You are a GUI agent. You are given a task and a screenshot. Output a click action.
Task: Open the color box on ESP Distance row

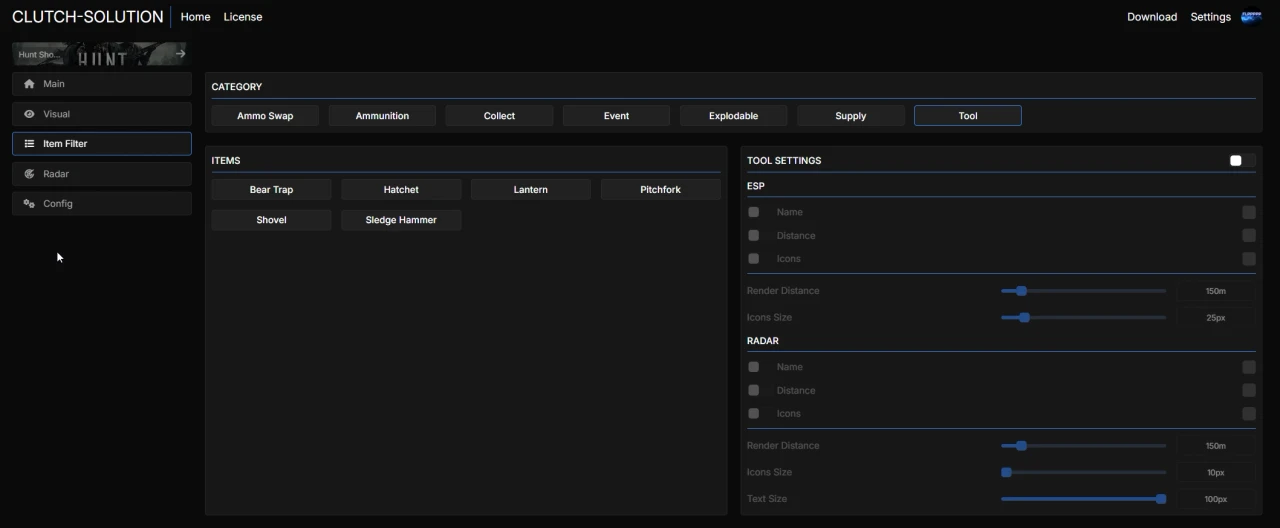tap(1249, 236)
